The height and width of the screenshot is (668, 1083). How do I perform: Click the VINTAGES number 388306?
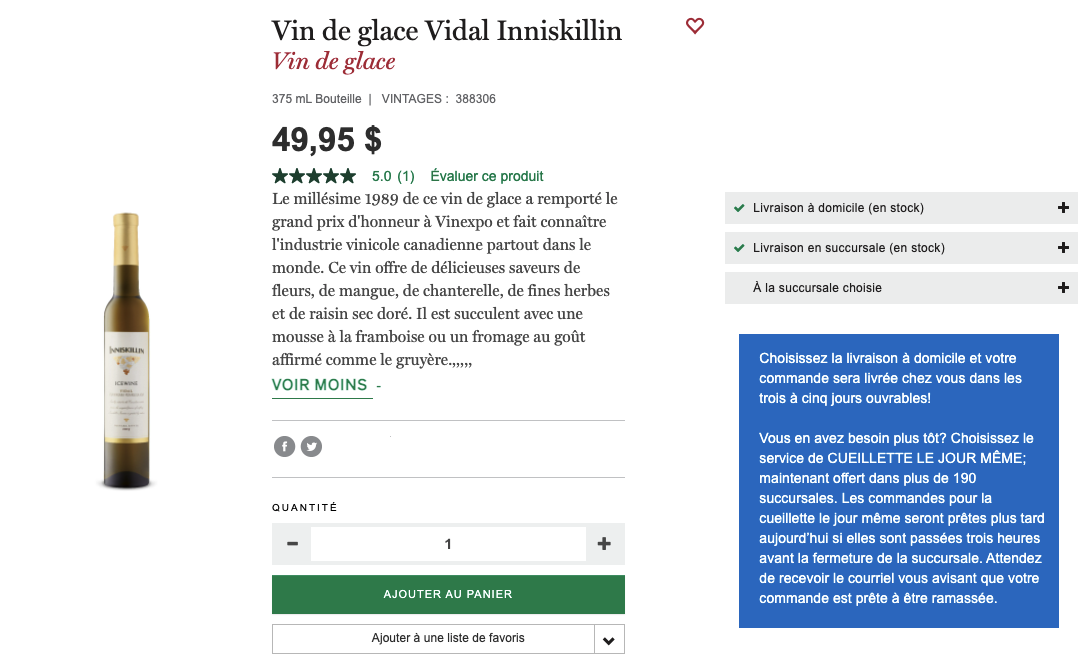[477, 99]
